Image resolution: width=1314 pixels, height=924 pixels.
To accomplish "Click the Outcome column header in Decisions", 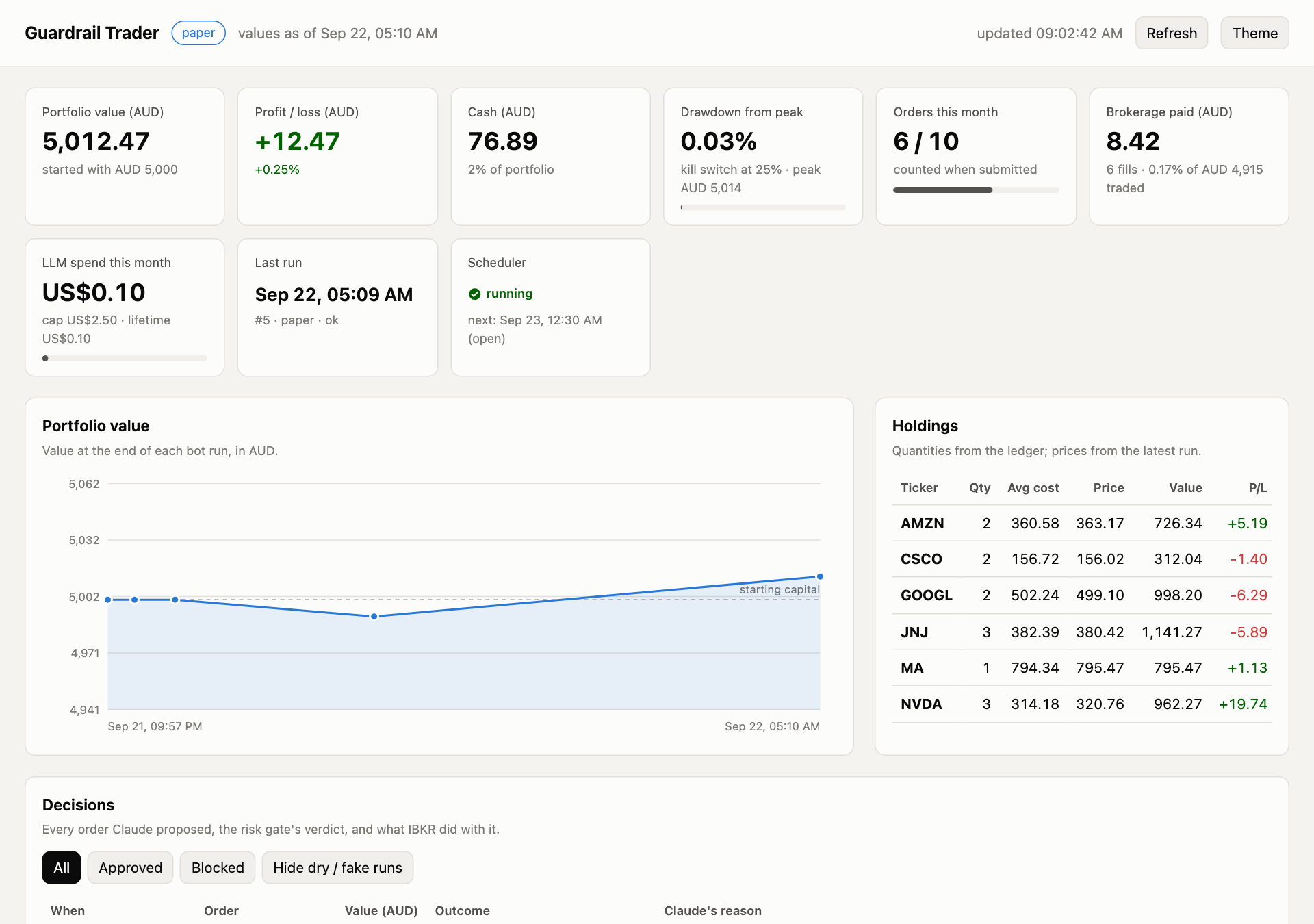I will point(462,911).
